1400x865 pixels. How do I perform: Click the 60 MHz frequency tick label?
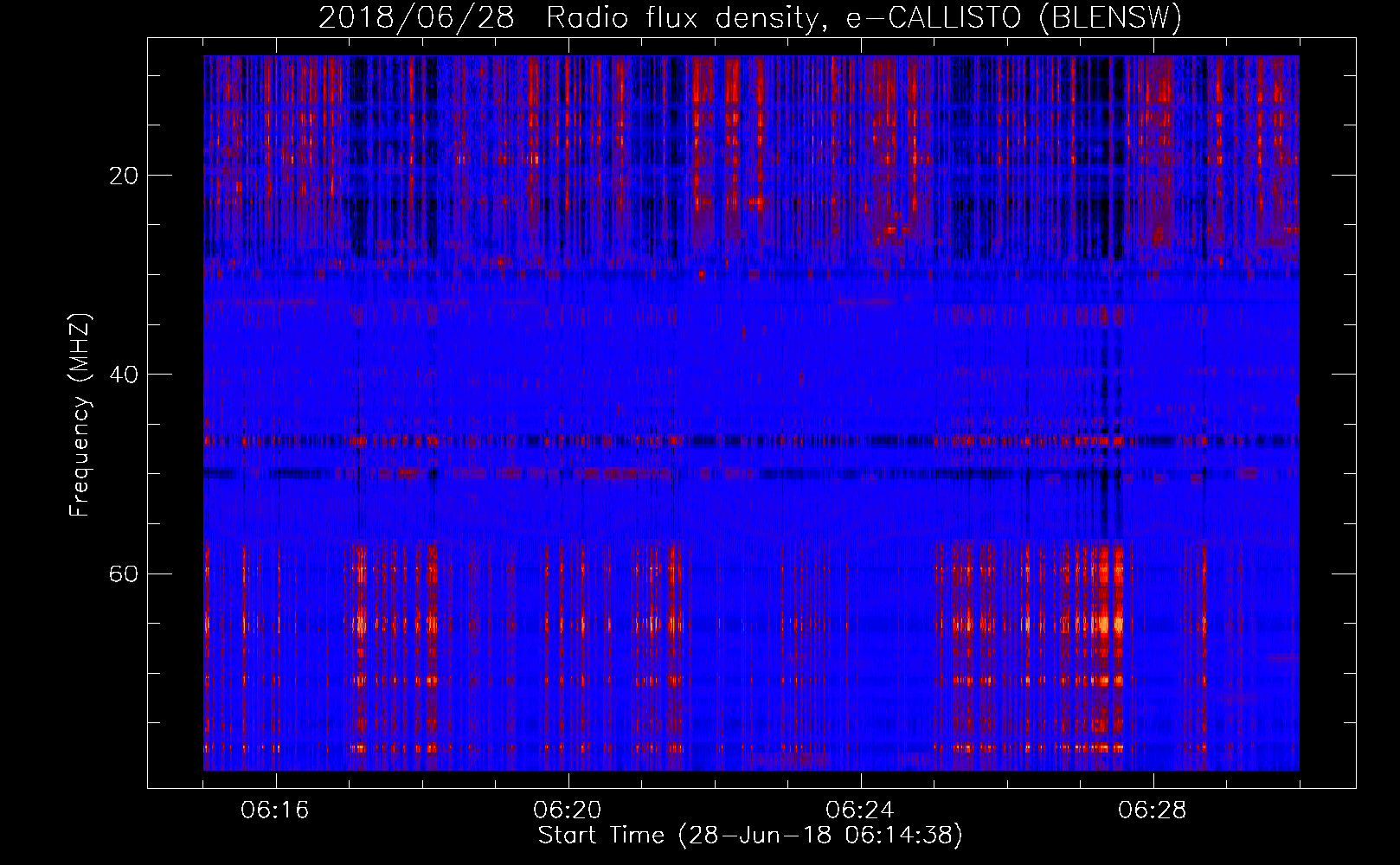(x=122, y=573)
